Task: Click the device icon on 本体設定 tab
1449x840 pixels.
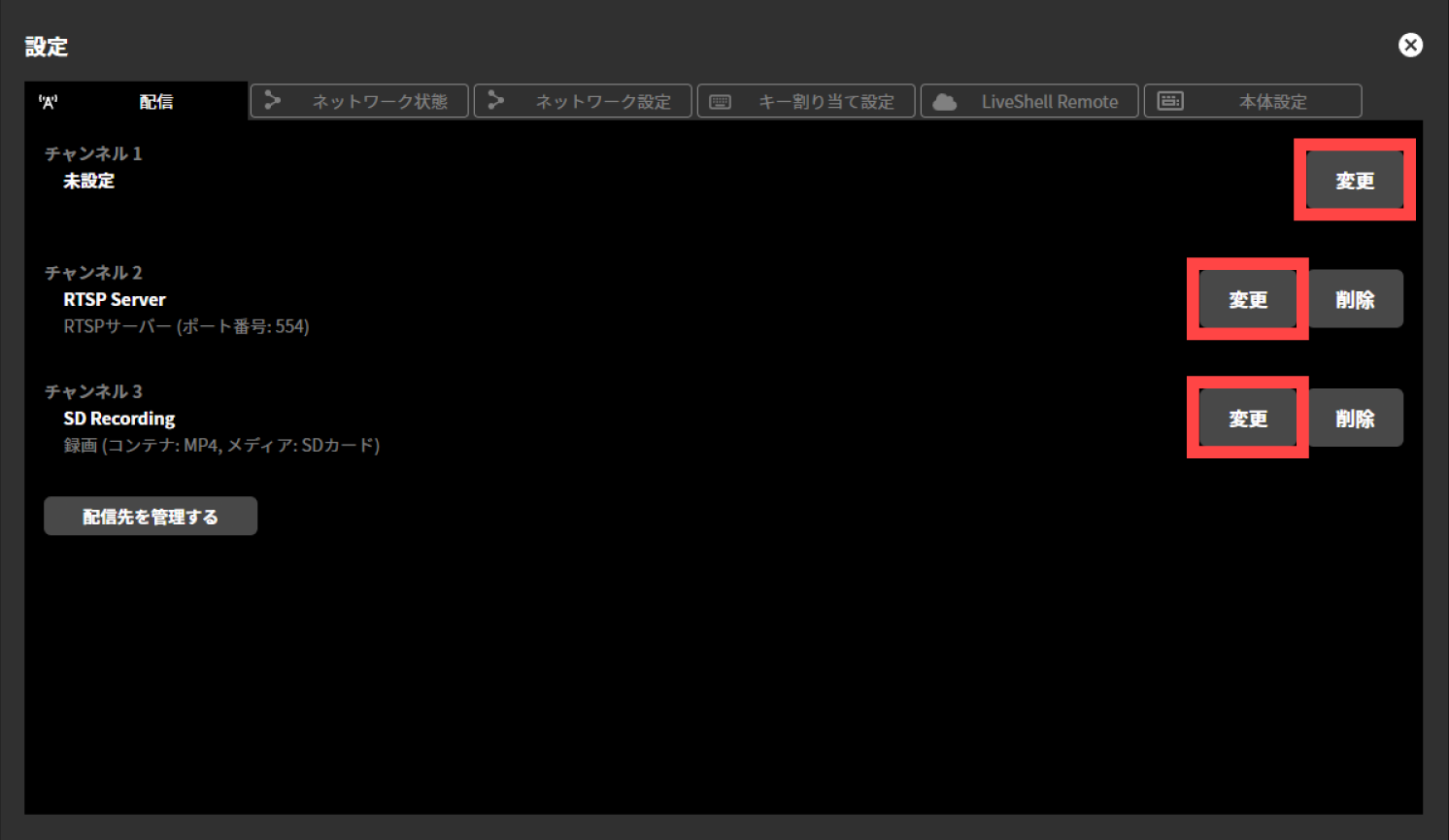Action: point(1170,100)
